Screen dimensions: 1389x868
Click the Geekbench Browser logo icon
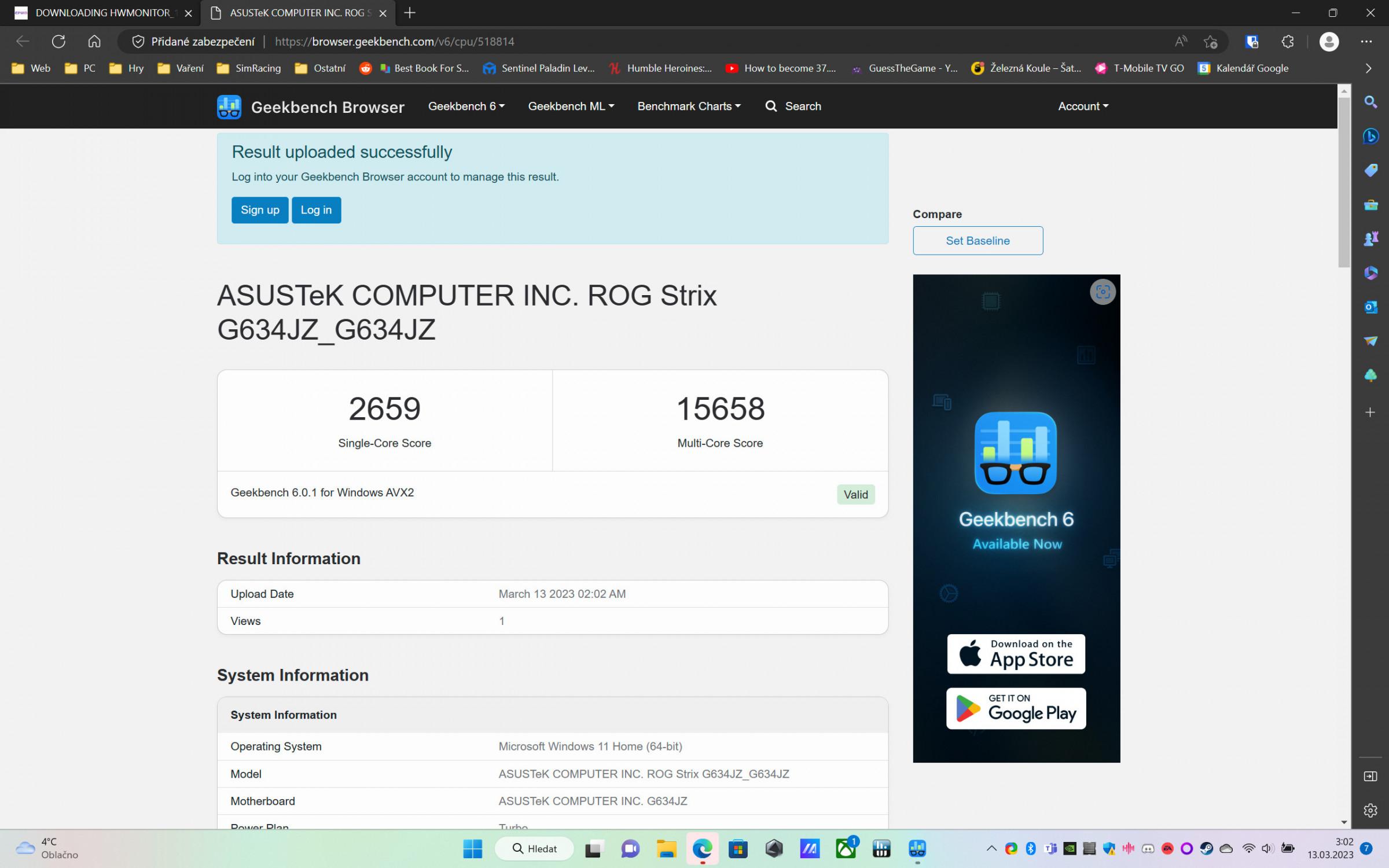click(229, 107)
